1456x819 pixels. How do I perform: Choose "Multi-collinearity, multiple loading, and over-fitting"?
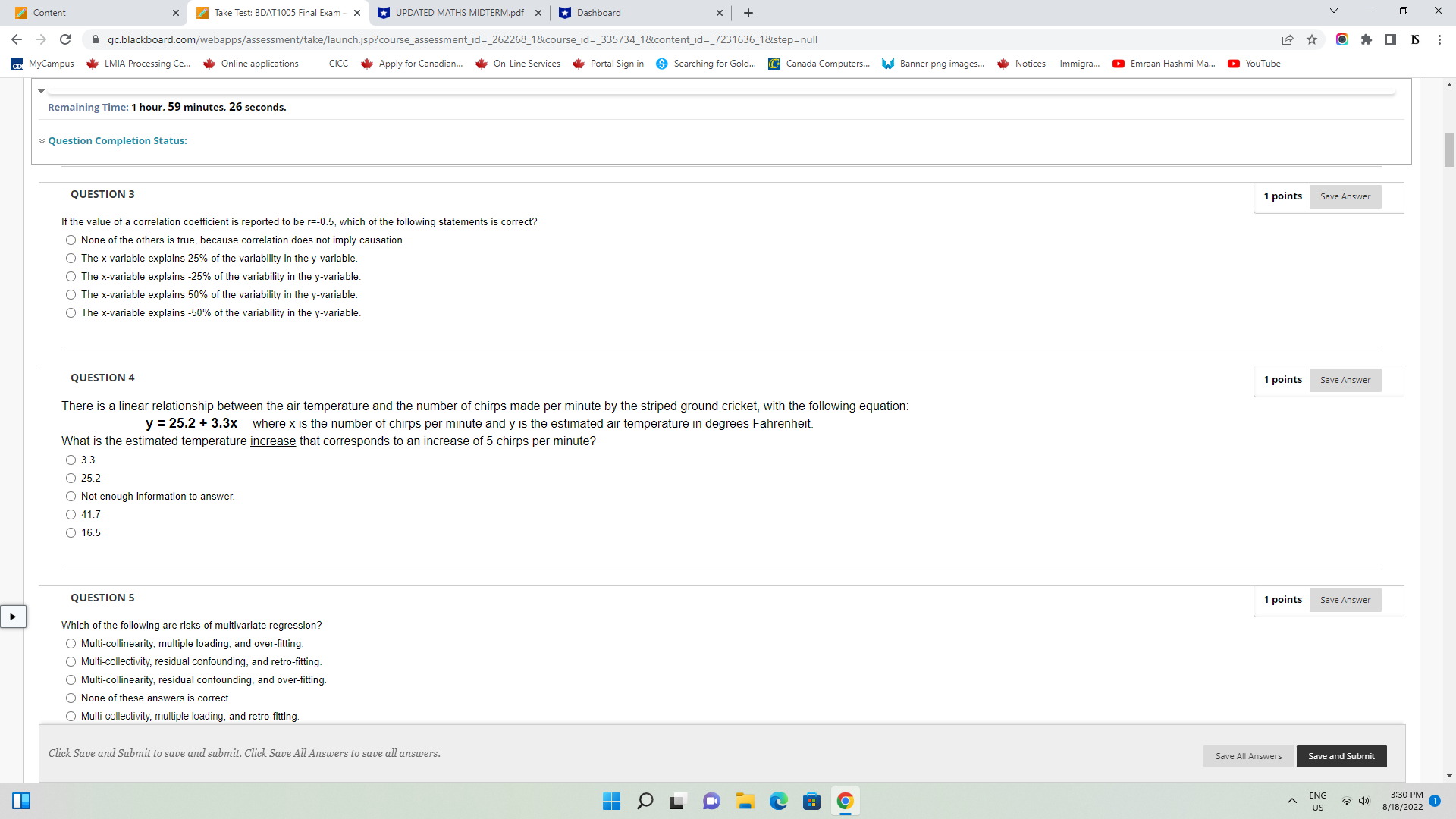point(71,643)
